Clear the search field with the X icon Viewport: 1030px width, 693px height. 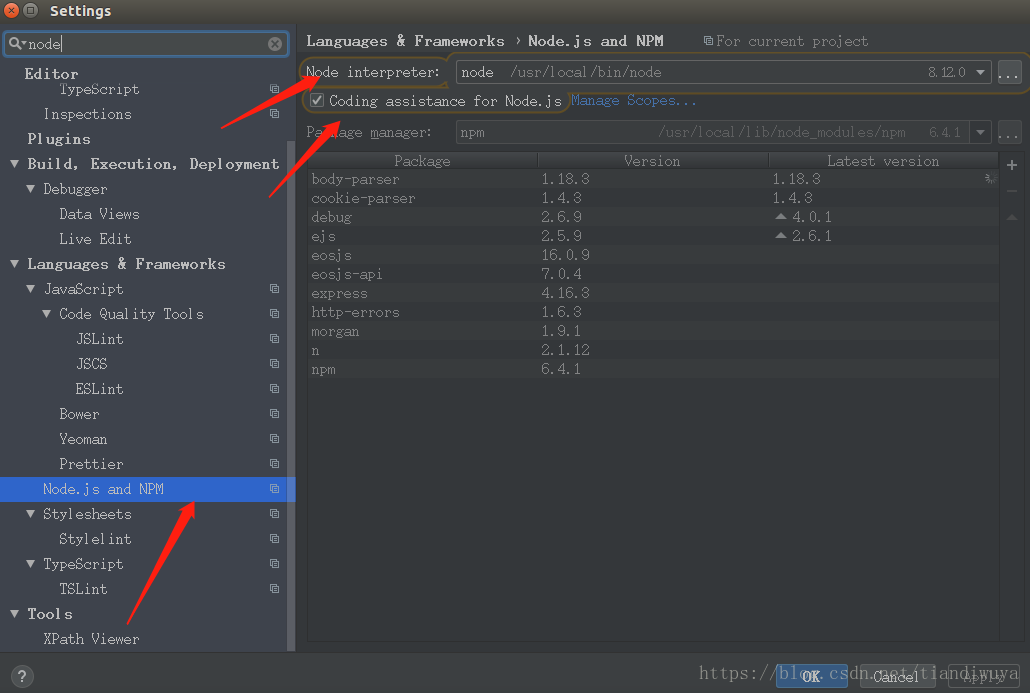tap(275, 44)
